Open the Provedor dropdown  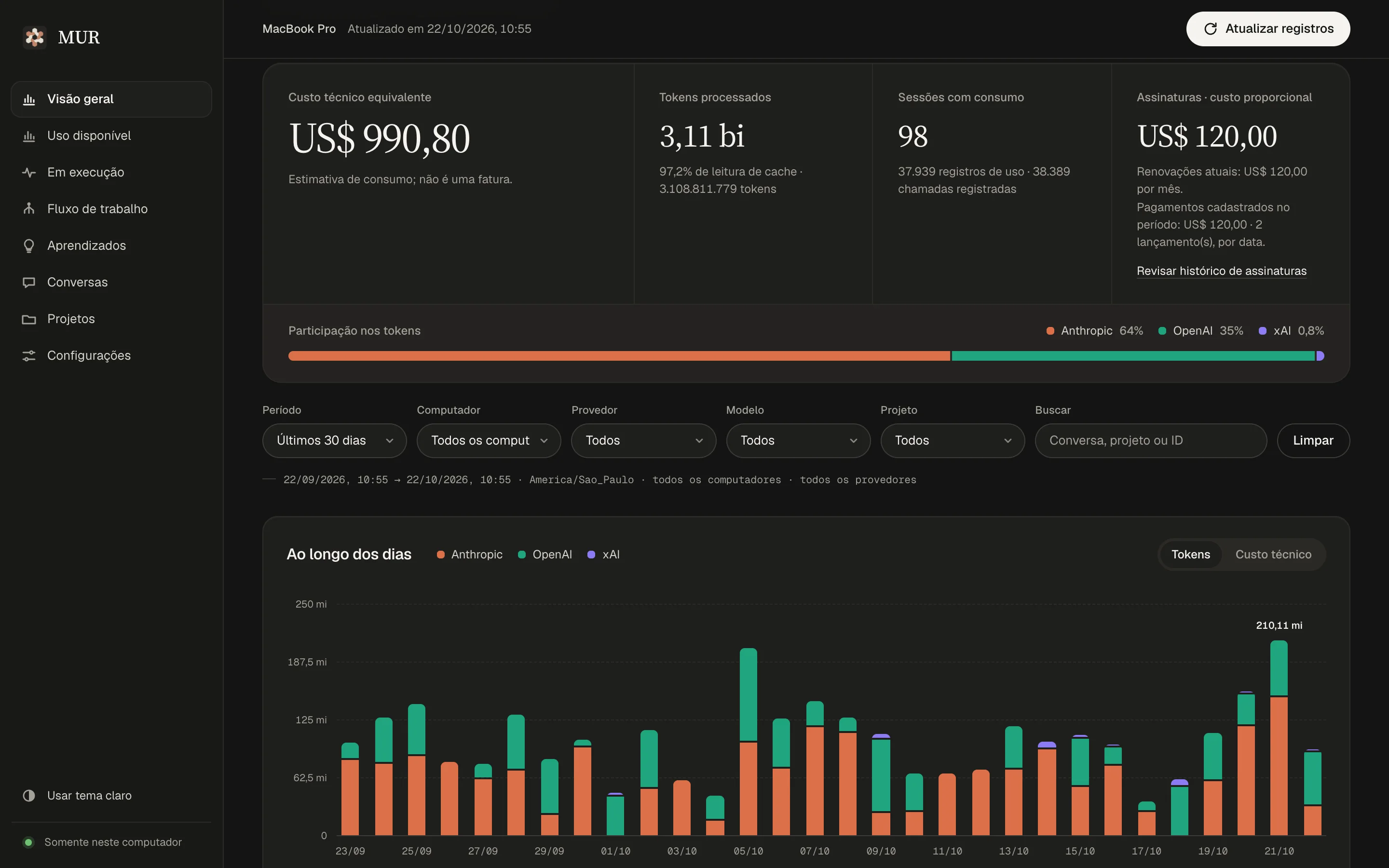pos(643,440)
